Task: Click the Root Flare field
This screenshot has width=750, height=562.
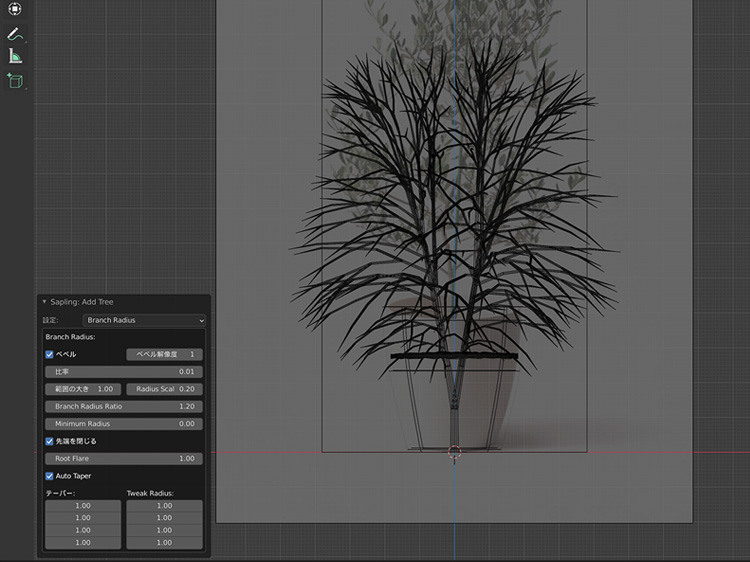Action: pos(124,458)
